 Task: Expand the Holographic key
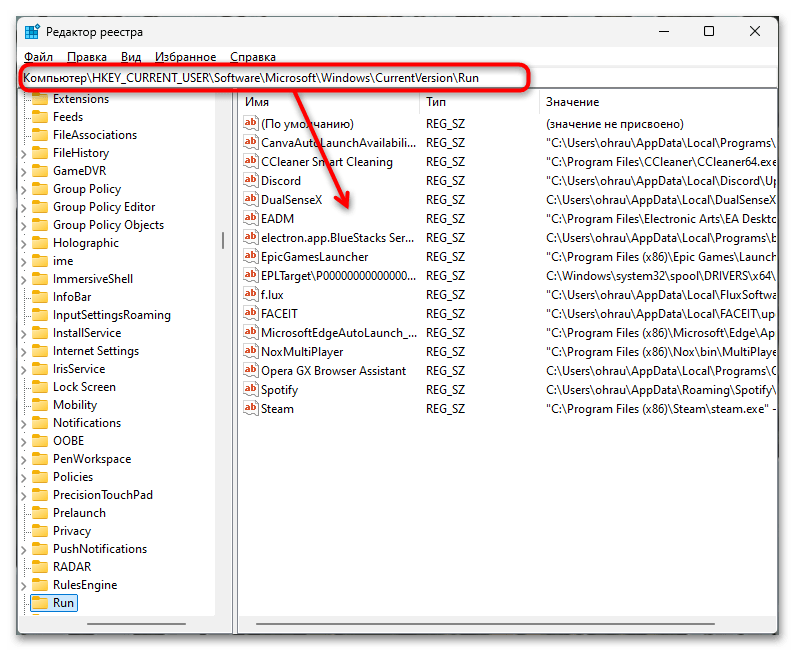pos(24,243)
